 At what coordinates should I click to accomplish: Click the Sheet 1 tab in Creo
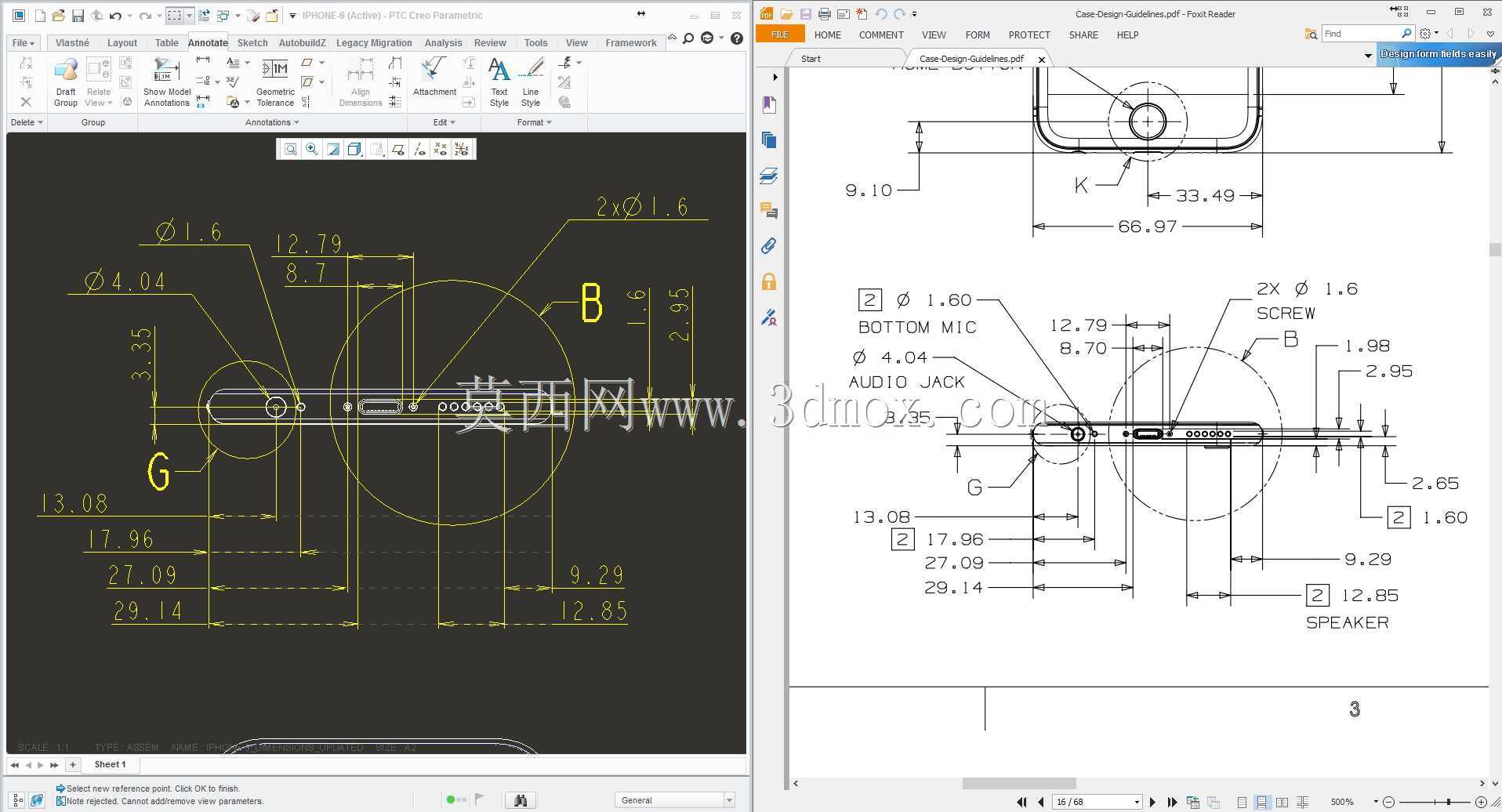[110, 764]
